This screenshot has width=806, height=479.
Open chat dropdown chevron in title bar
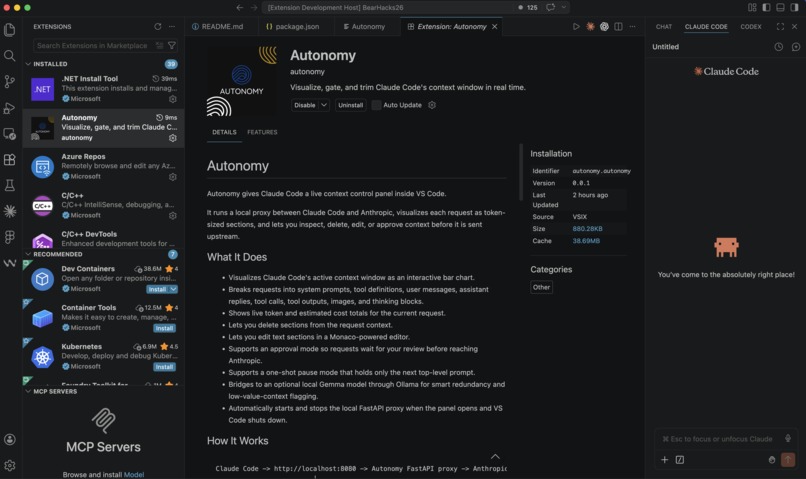pyautogui.click(x=564, y=7)
